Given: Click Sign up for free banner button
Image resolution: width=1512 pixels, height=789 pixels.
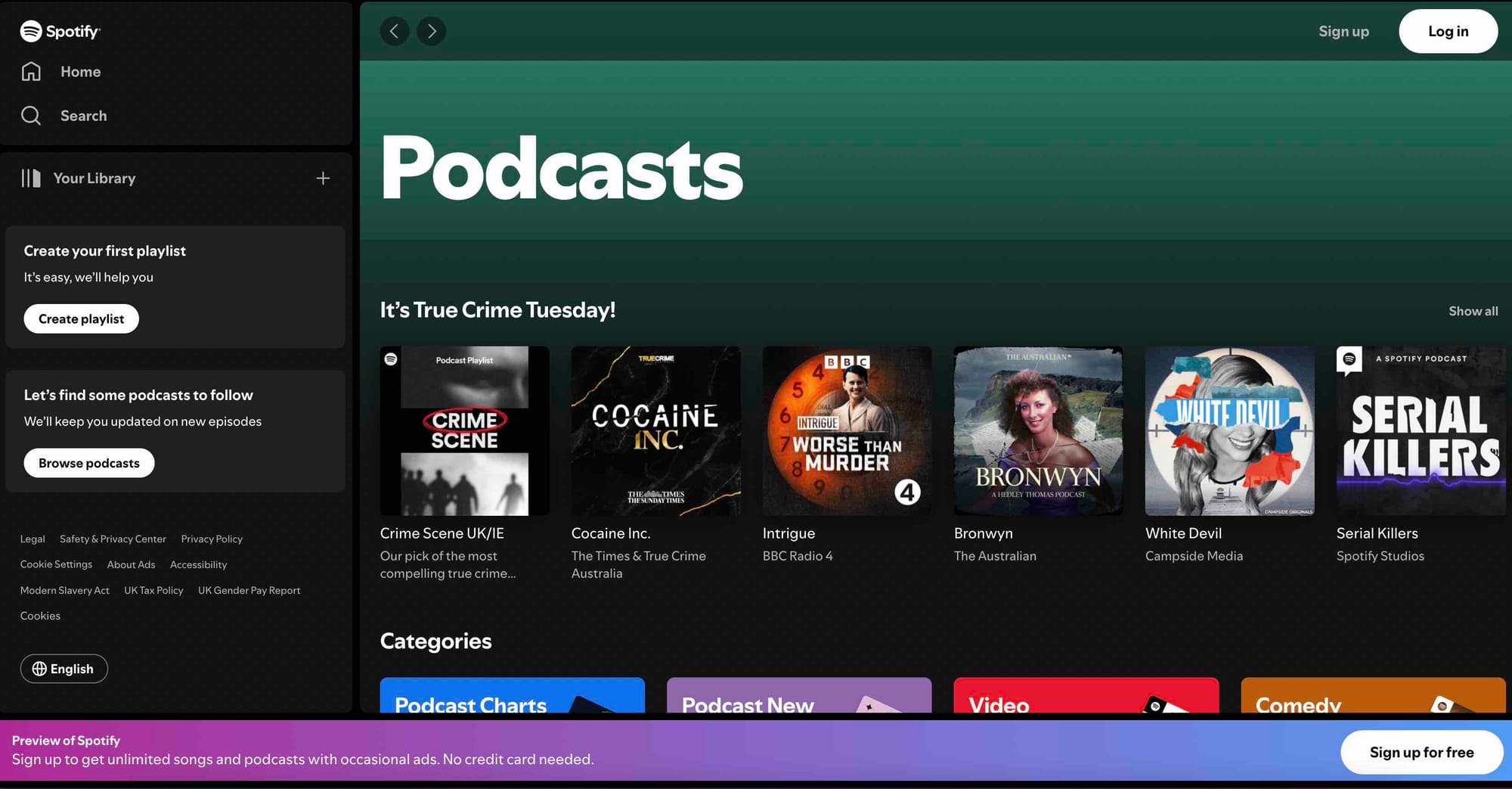Looking at the screenshot, I should [1422, 752].
